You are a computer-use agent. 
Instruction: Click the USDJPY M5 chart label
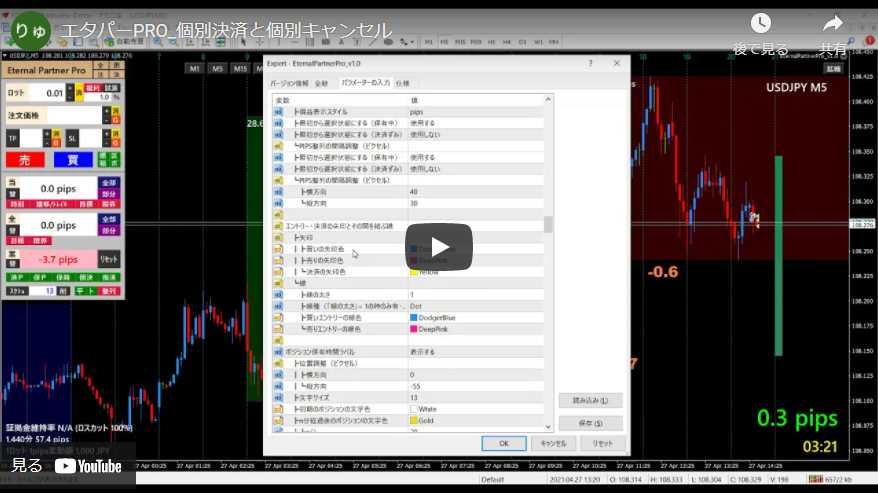[x=796, y=87]
